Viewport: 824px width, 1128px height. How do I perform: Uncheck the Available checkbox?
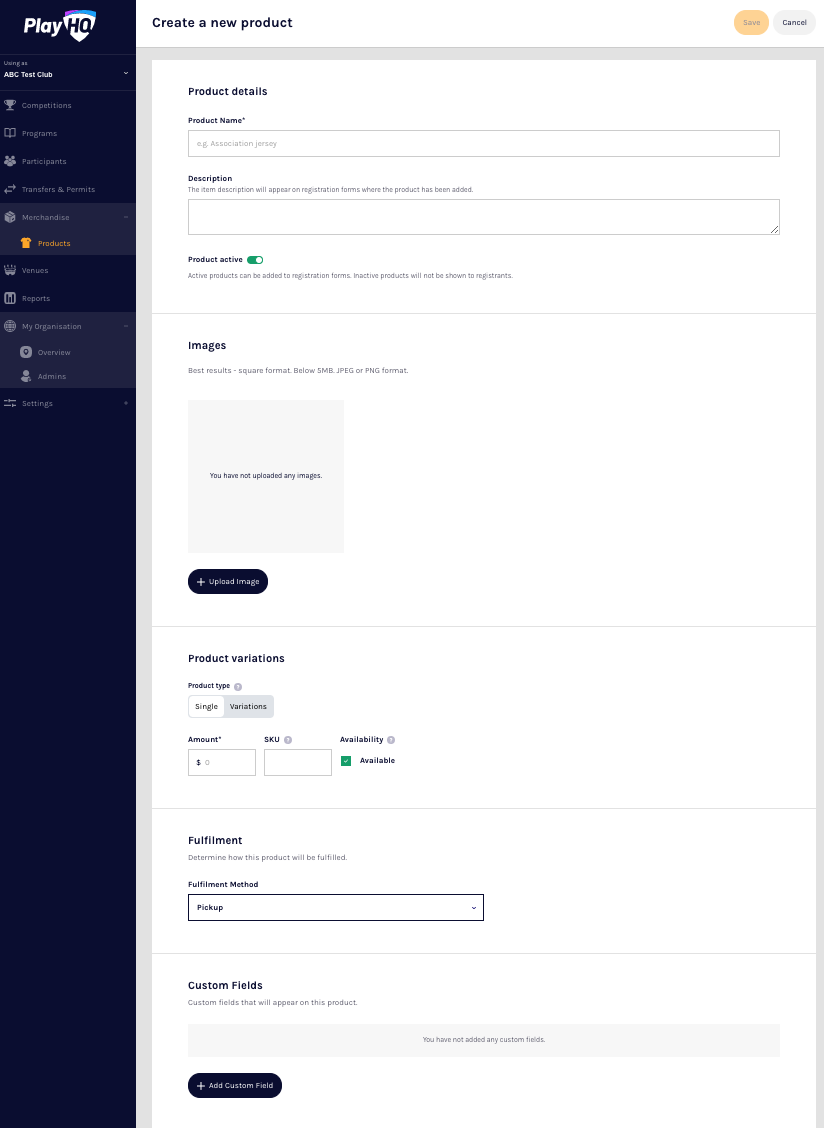pos(346,761)
